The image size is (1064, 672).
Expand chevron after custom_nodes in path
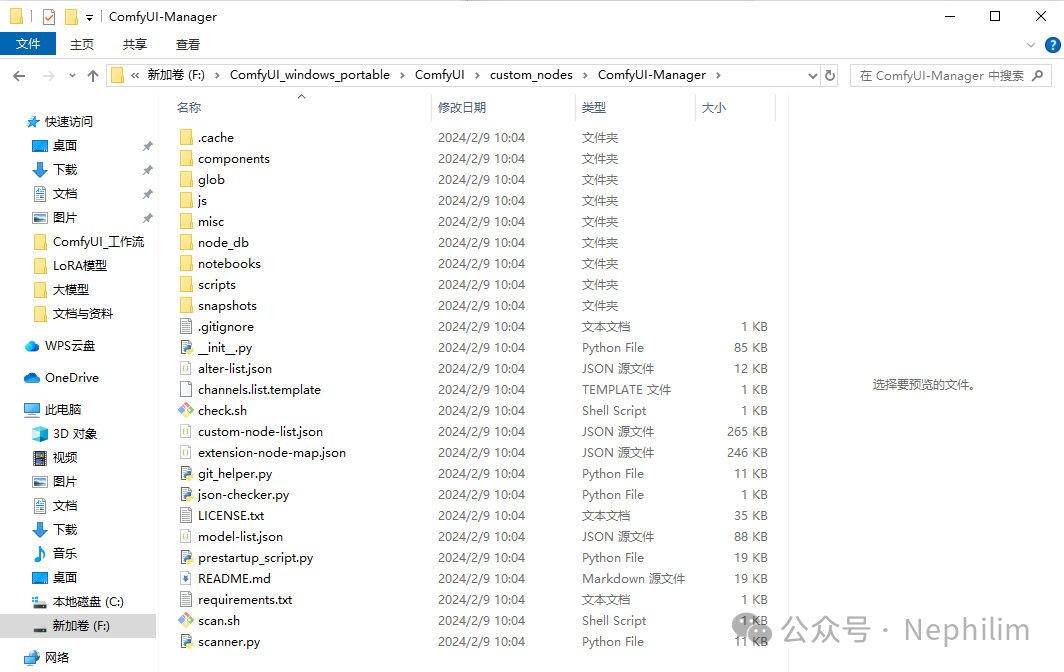pos(585,75)
